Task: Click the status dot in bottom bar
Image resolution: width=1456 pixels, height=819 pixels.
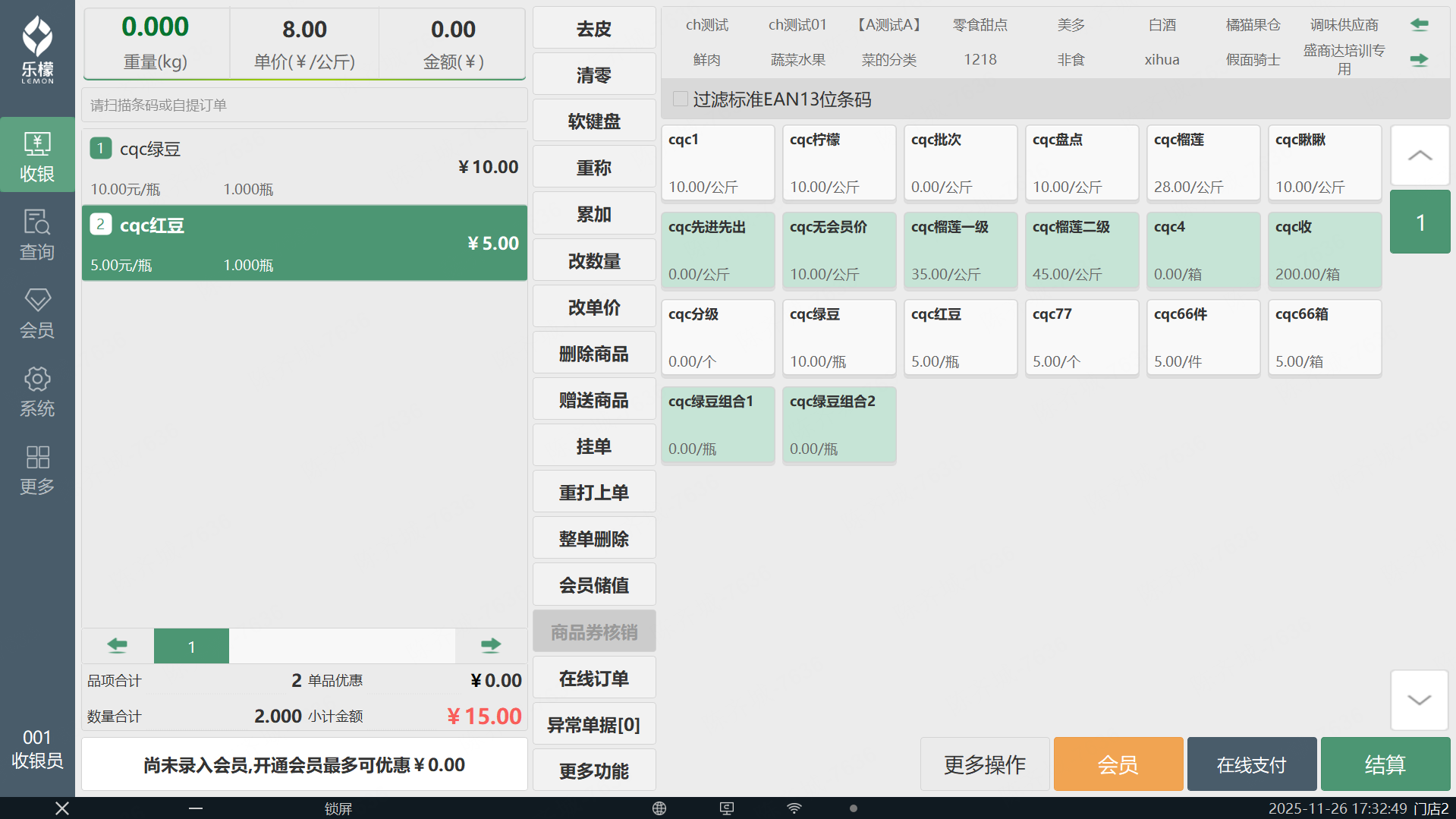Action: click(854, 808)
